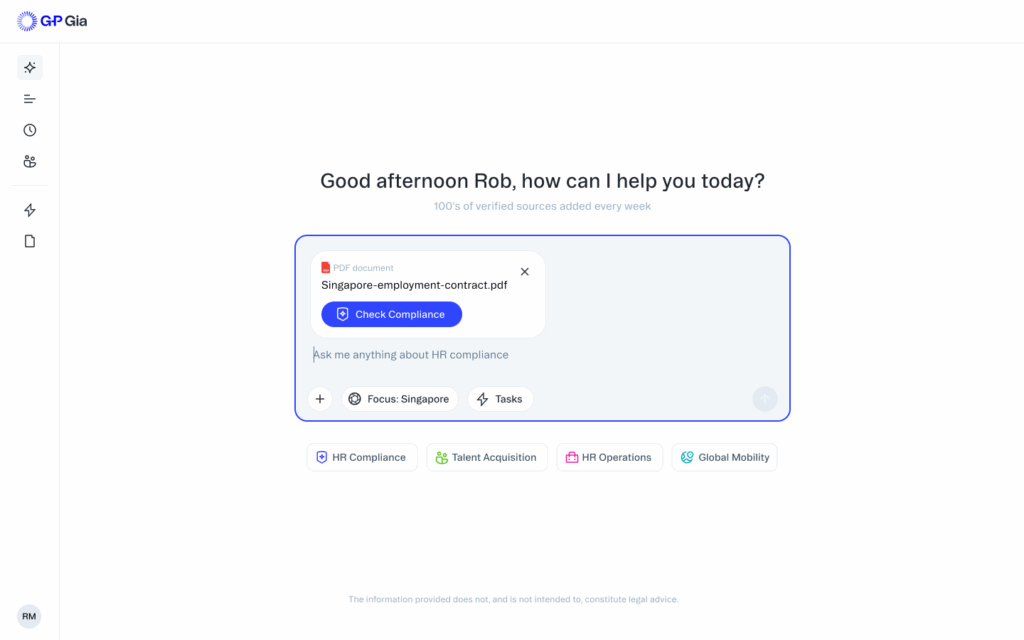This screenshot has width=1024, height=640.
Task: Expand the Tasks menu in prompt box
Action: [500, 399]
